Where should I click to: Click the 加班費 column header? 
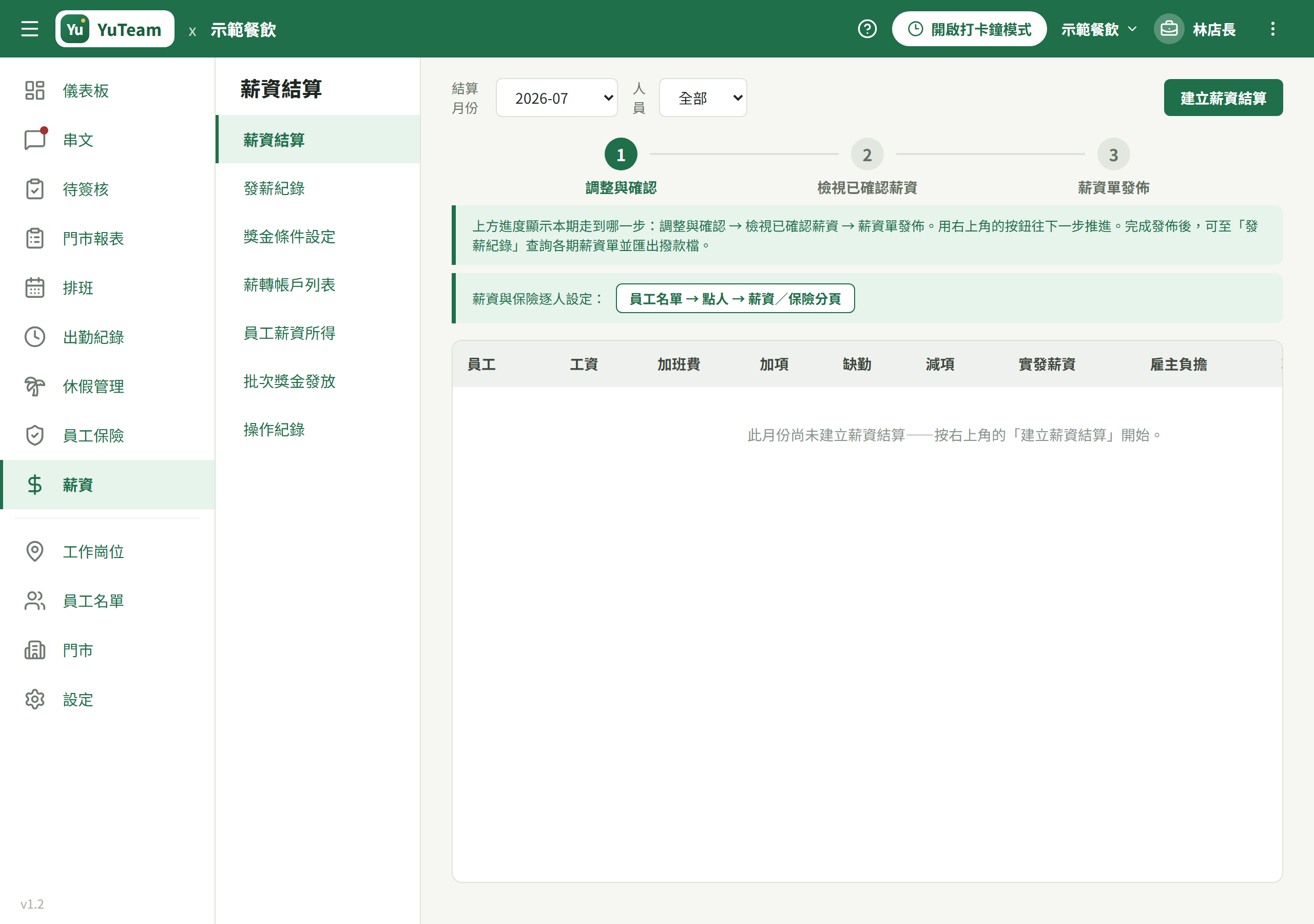coord(679,364)
